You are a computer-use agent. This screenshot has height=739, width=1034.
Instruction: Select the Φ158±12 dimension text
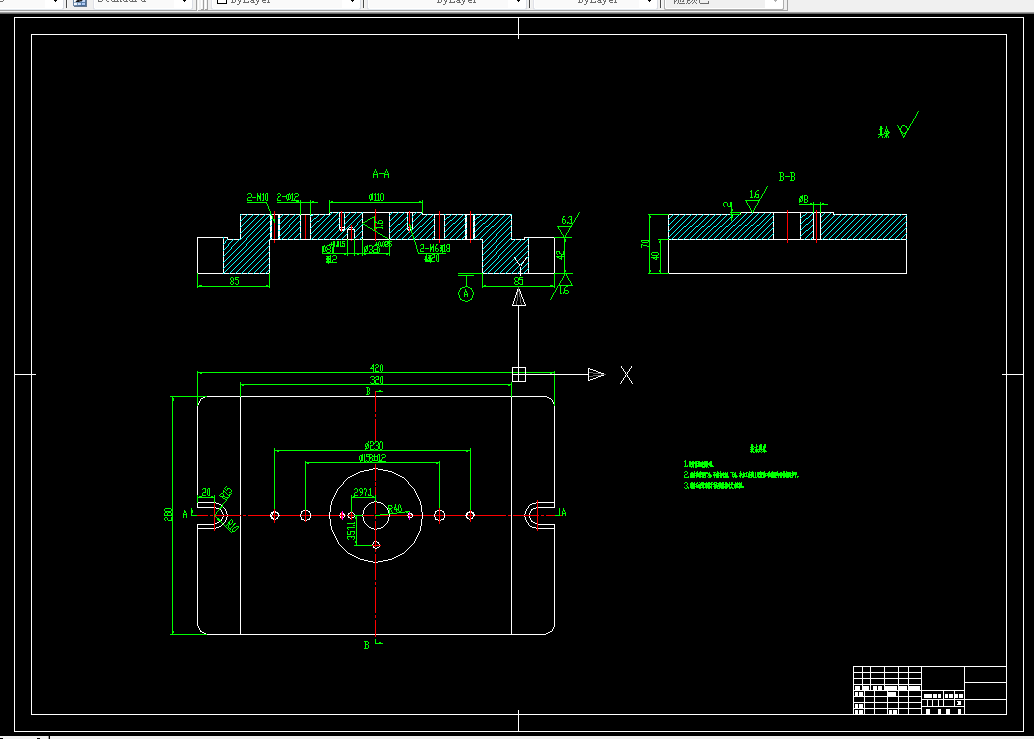pos(373,458)
